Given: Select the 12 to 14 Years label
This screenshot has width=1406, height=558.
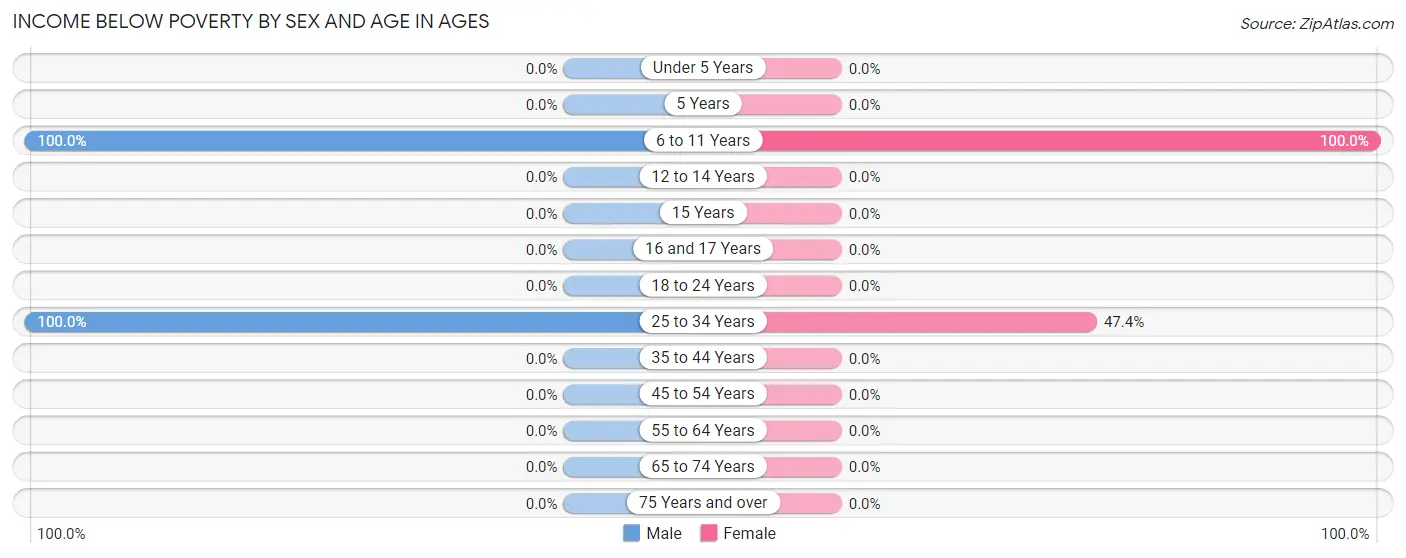Looking at the screenshot, I should click(702, 177).
